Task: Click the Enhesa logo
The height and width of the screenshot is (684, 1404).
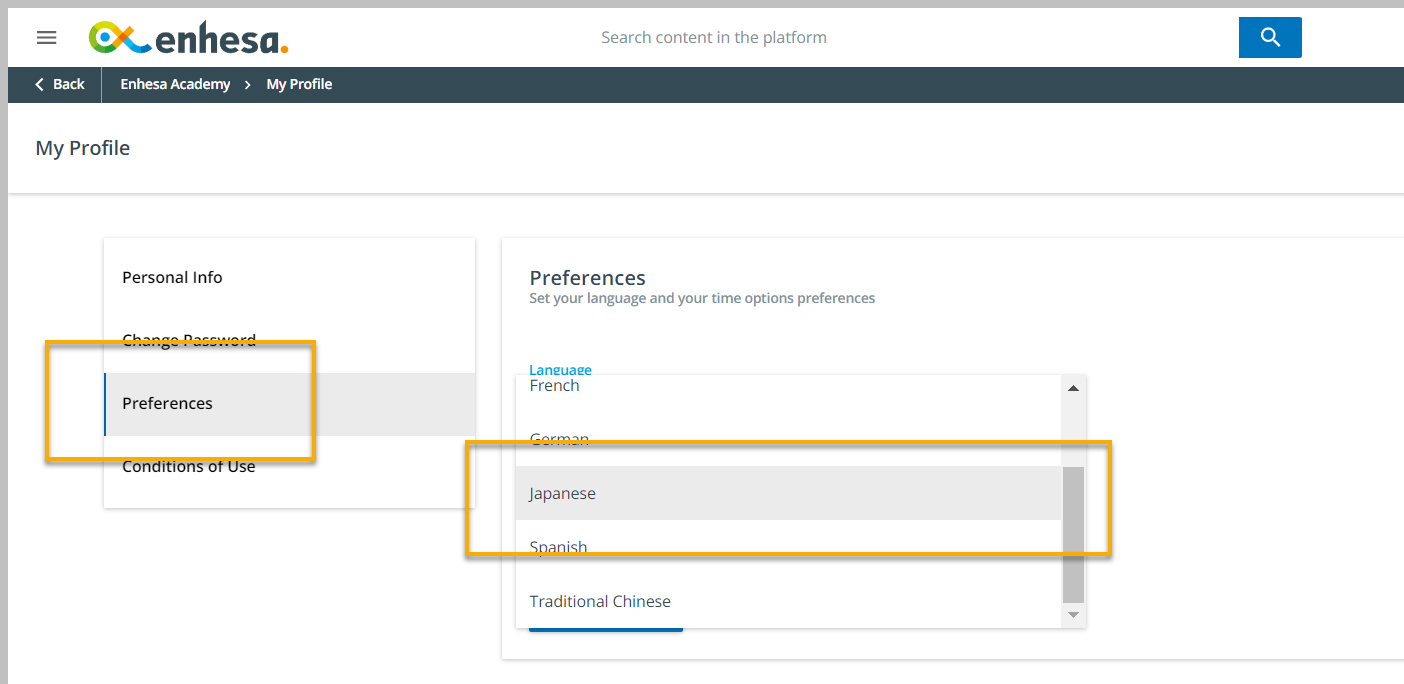Action: coord(189,38)
